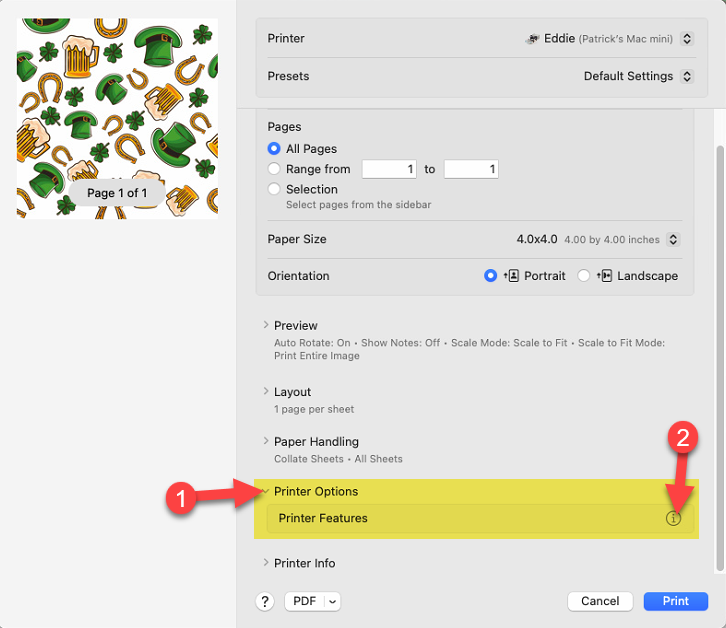This screenshot has width=726, height=628.
Task: Click the Printer Features info icon
Action: (x=673, y=518)
